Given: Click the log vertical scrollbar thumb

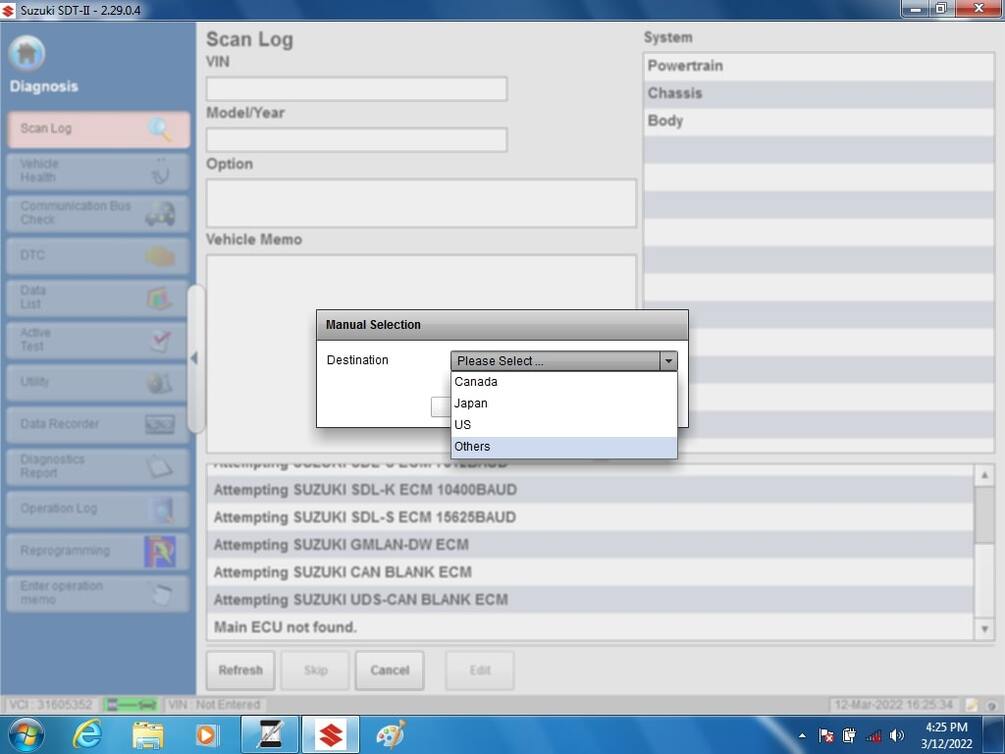Looking at the screenshot, I should point(984,515).
